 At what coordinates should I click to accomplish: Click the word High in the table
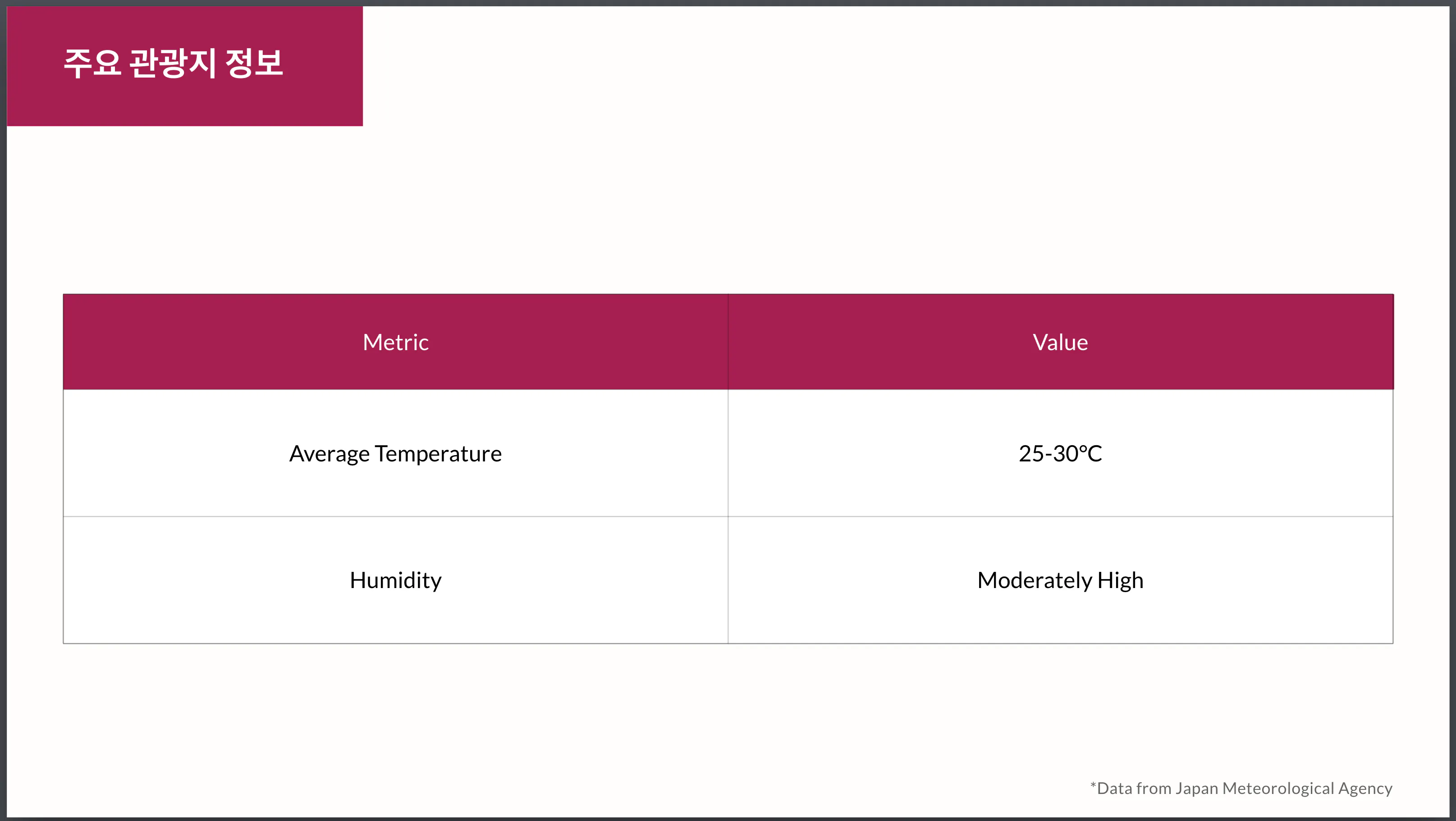pyautogui.click(x=1120, y=580)
